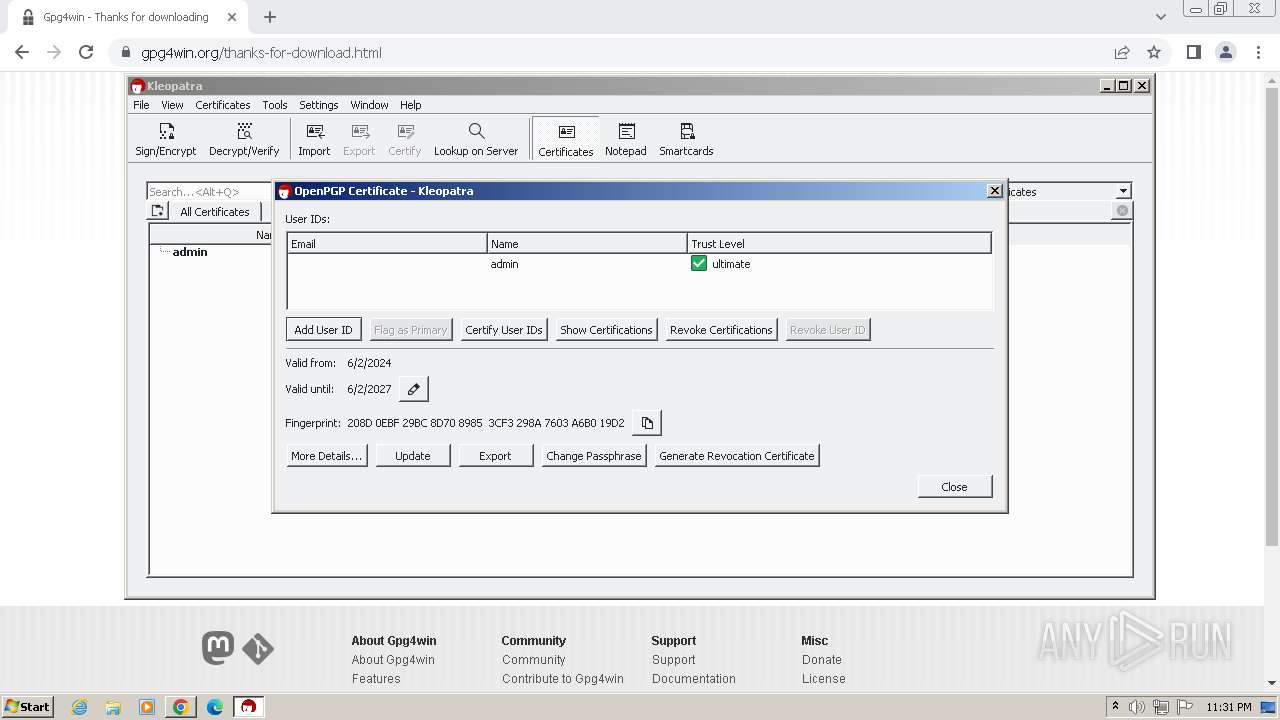Image resolution: width=1280 pixels, height=720 pixels.
Task: Open Contribute to Gpg4win link
Action: click(563, 679)
